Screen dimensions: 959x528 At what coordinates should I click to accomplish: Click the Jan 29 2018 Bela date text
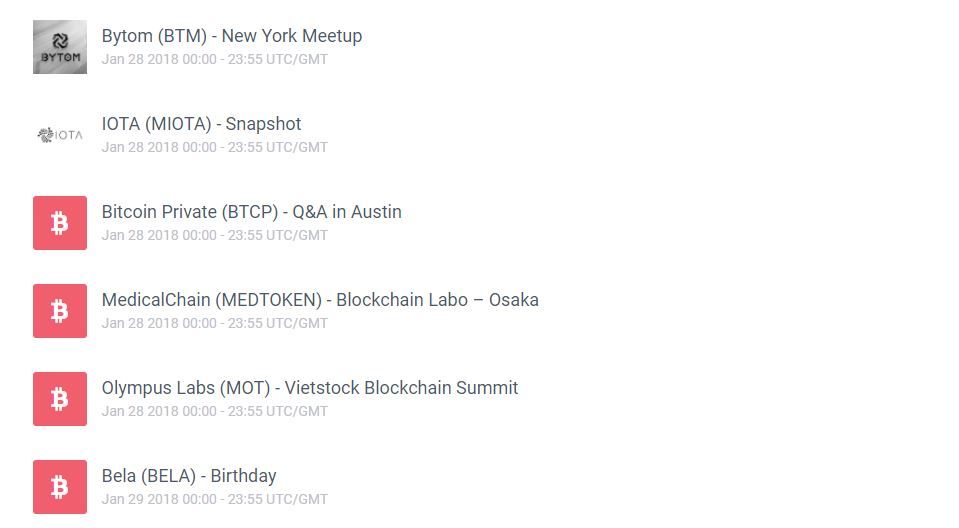pos(215,500)
